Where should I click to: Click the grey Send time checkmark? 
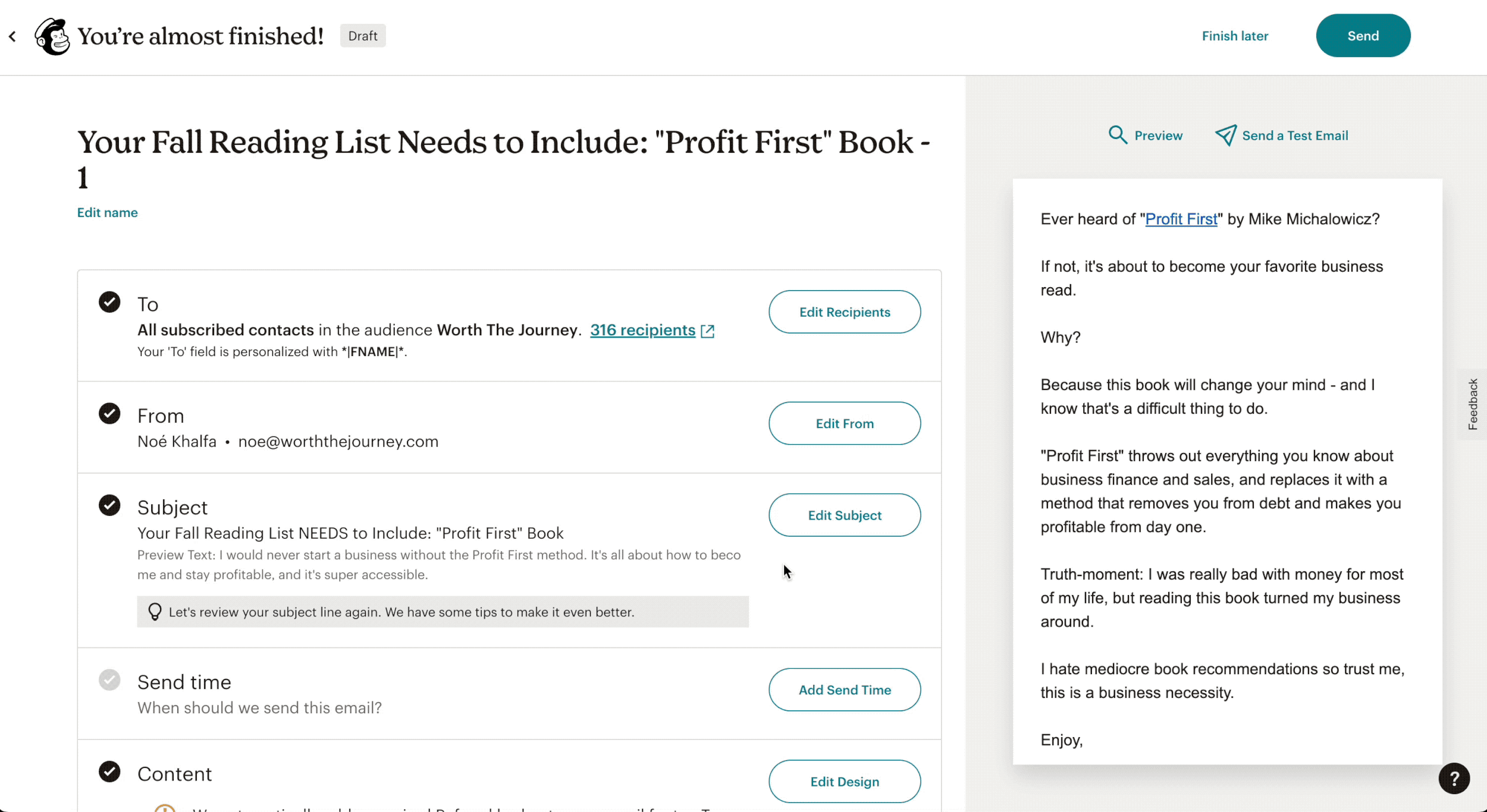pos(109,679)
